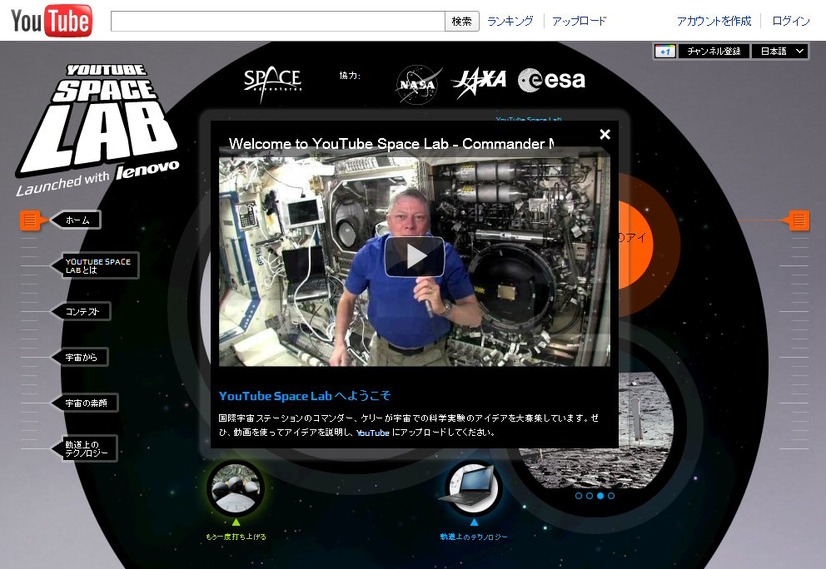Viewport: 826px width, 569px height.
Task: Play the Commander welcome video
Action: point(415,256)
